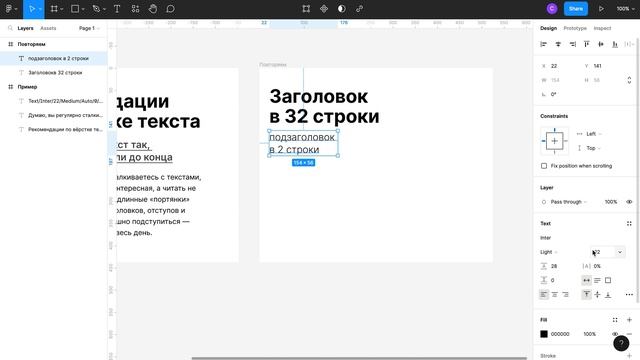
Task: Click the contrast Mask icon in toolbar
Action: coord(342,9)
